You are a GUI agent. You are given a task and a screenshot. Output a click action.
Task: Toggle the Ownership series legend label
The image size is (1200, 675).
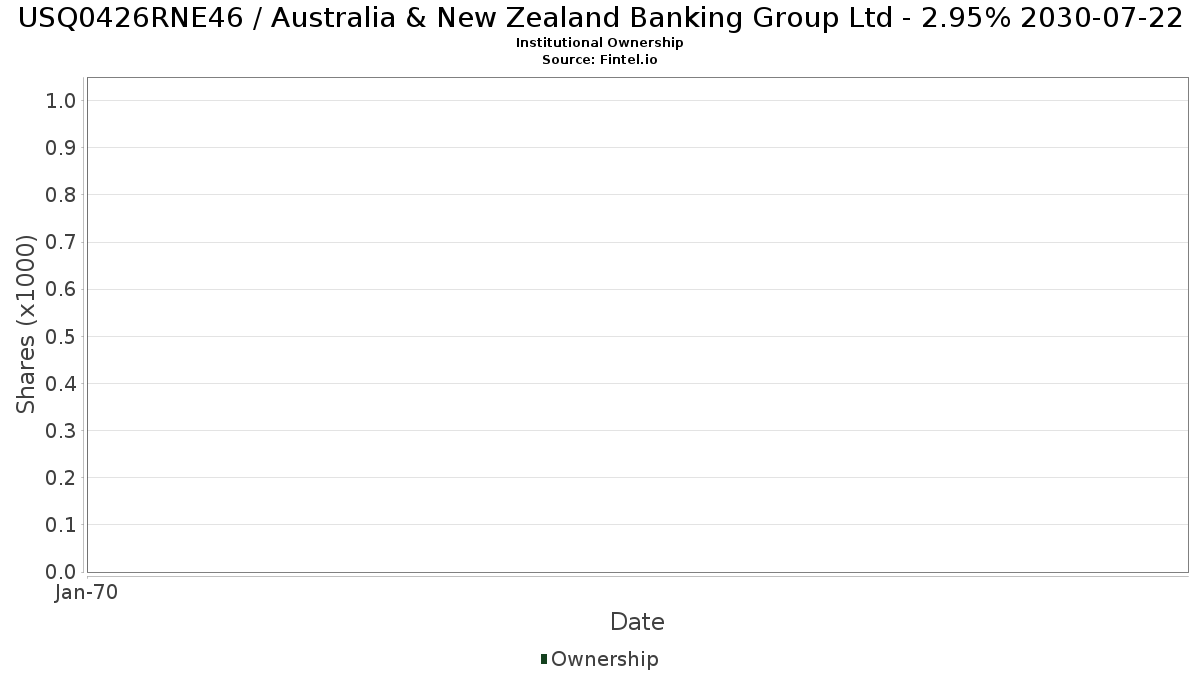(x=604, y=659)
